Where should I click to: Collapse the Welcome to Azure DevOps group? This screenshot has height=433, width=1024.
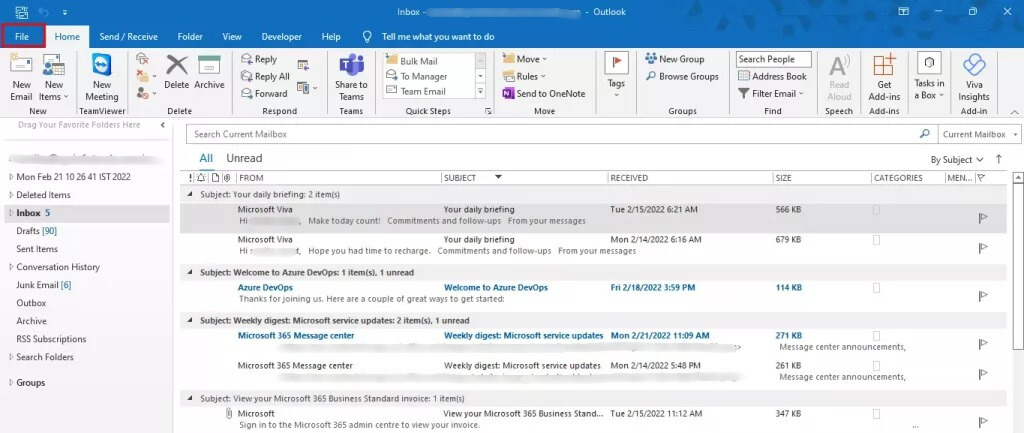pyautogui.click(x=190, y=272)
